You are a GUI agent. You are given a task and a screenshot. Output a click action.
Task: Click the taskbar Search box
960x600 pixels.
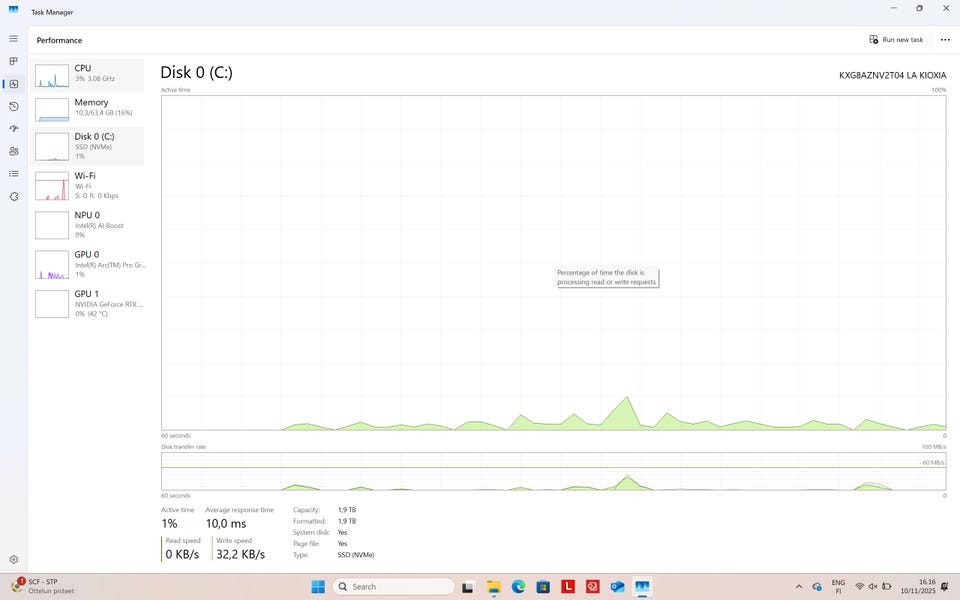click(394, 587)
